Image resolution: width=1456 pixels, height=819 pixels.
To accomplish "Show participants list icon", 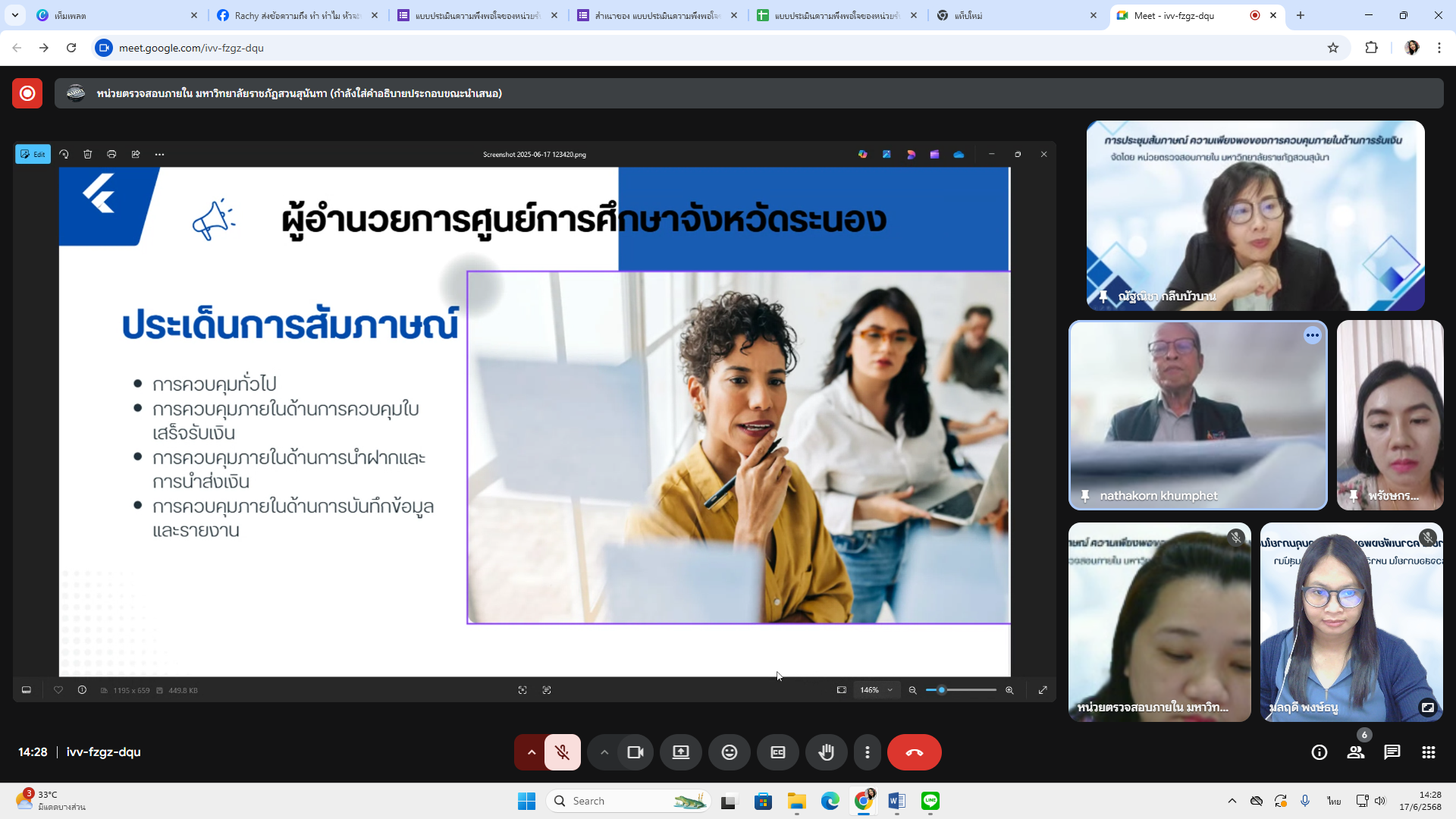I will [1355, 752].
